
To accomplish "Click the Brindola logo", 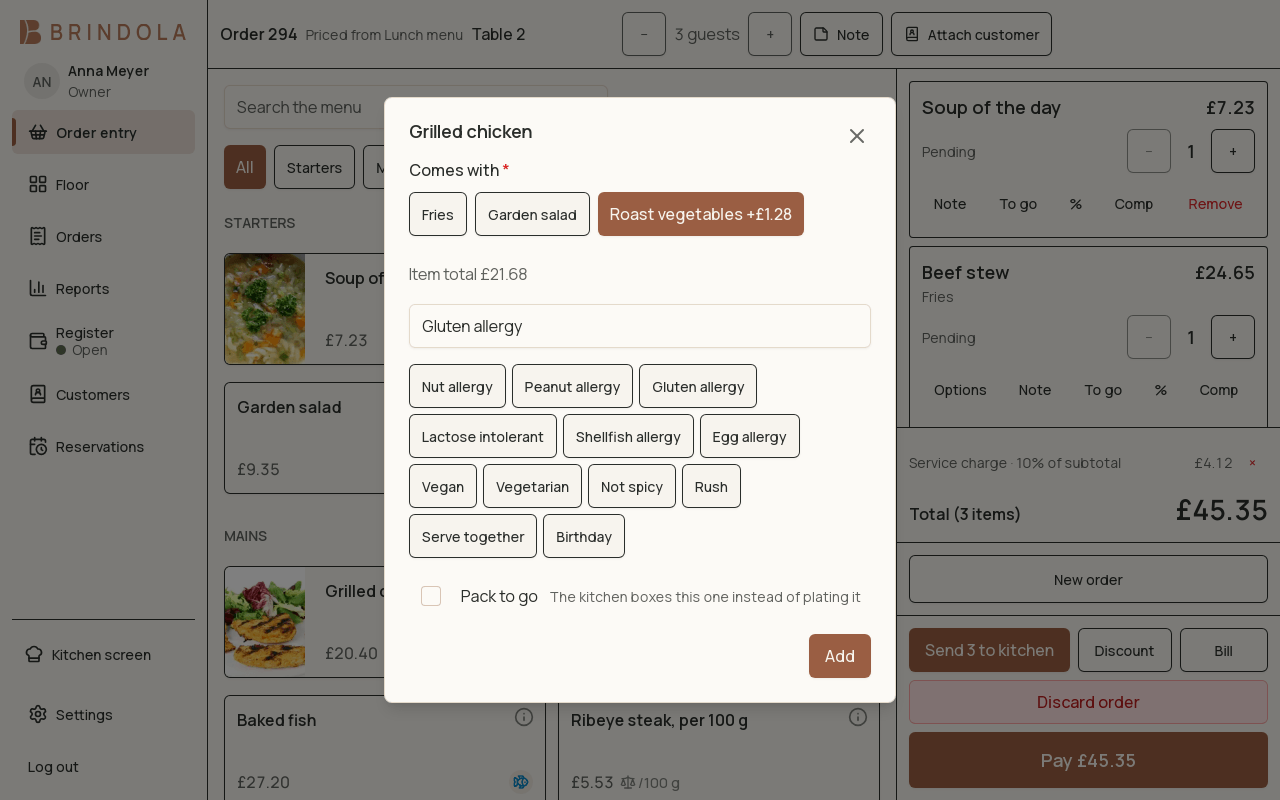I will pyautogui.click(x=103, y=32).
